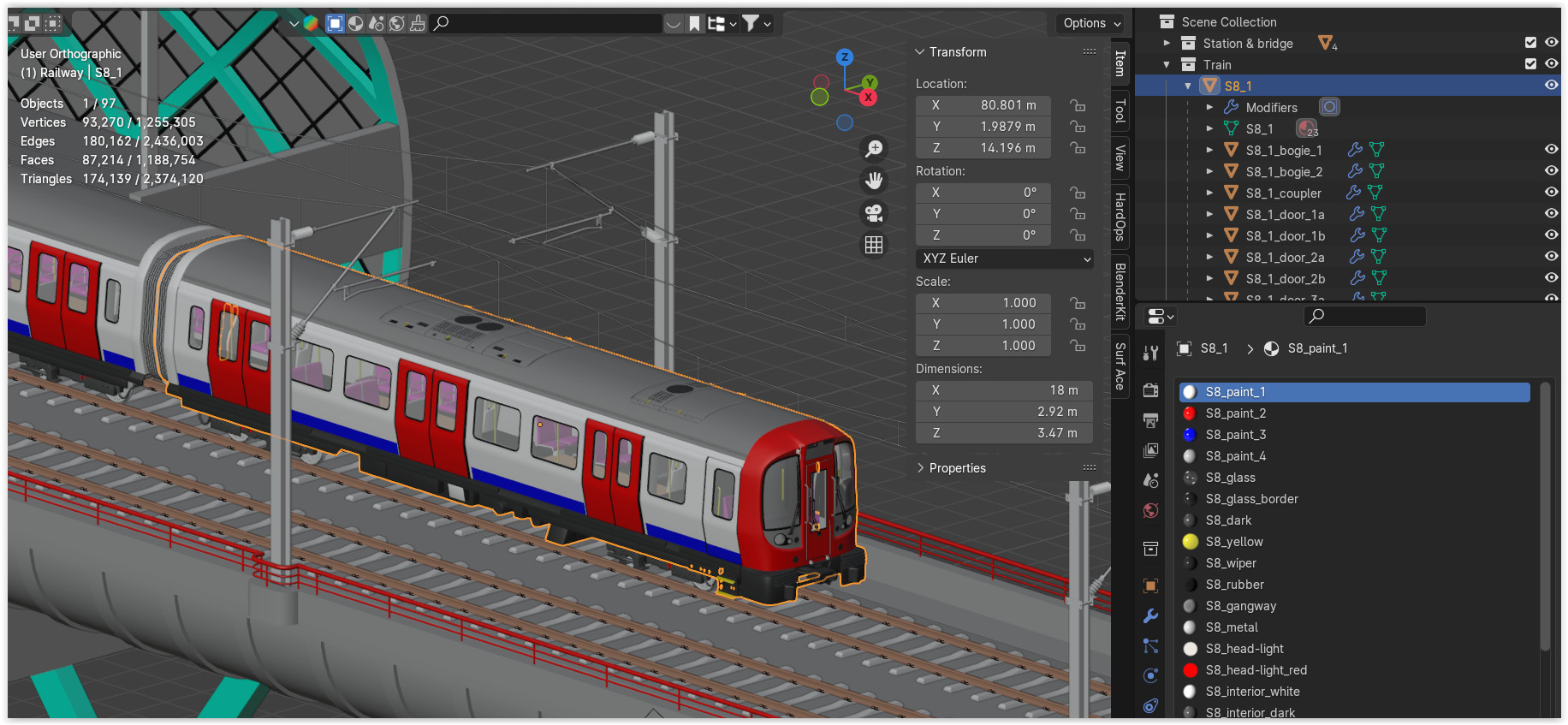Open the Scene properties tab
This screenshot has width=1568, height=725.
[1150, 480]
